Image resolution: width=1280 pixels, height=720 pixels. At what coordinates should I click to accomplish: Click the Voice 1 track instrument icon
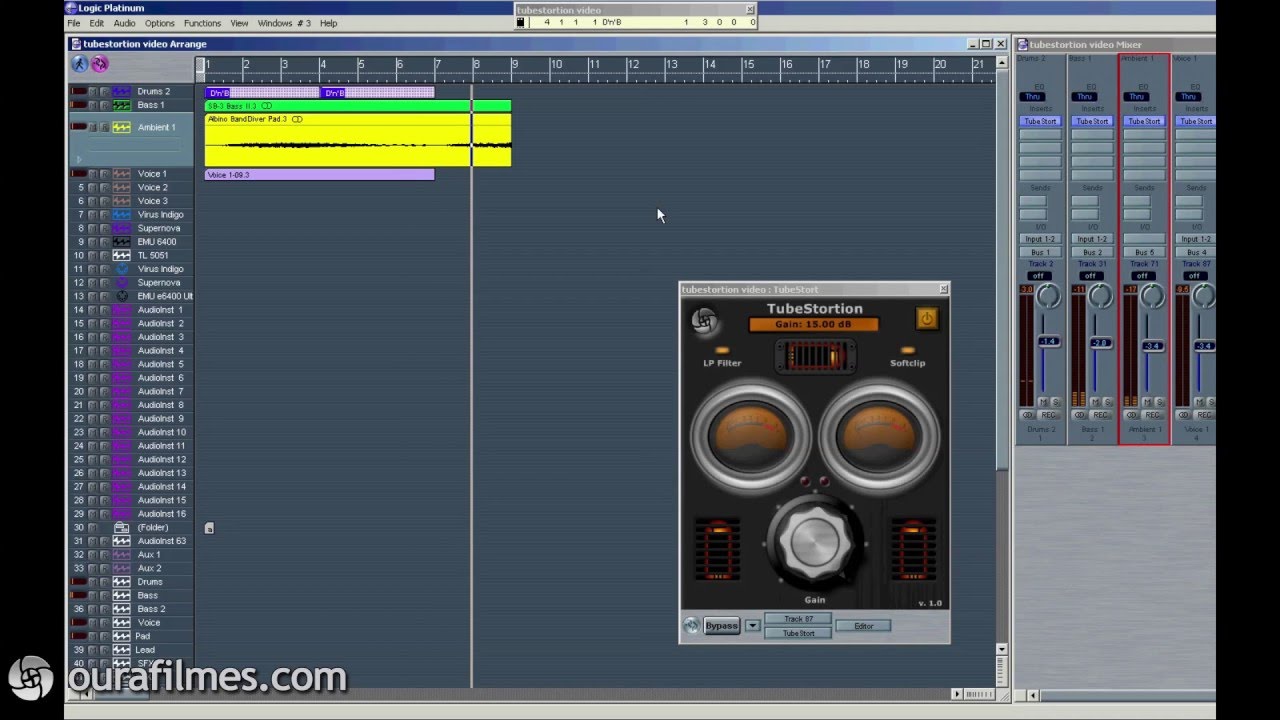tap(121, 174)
